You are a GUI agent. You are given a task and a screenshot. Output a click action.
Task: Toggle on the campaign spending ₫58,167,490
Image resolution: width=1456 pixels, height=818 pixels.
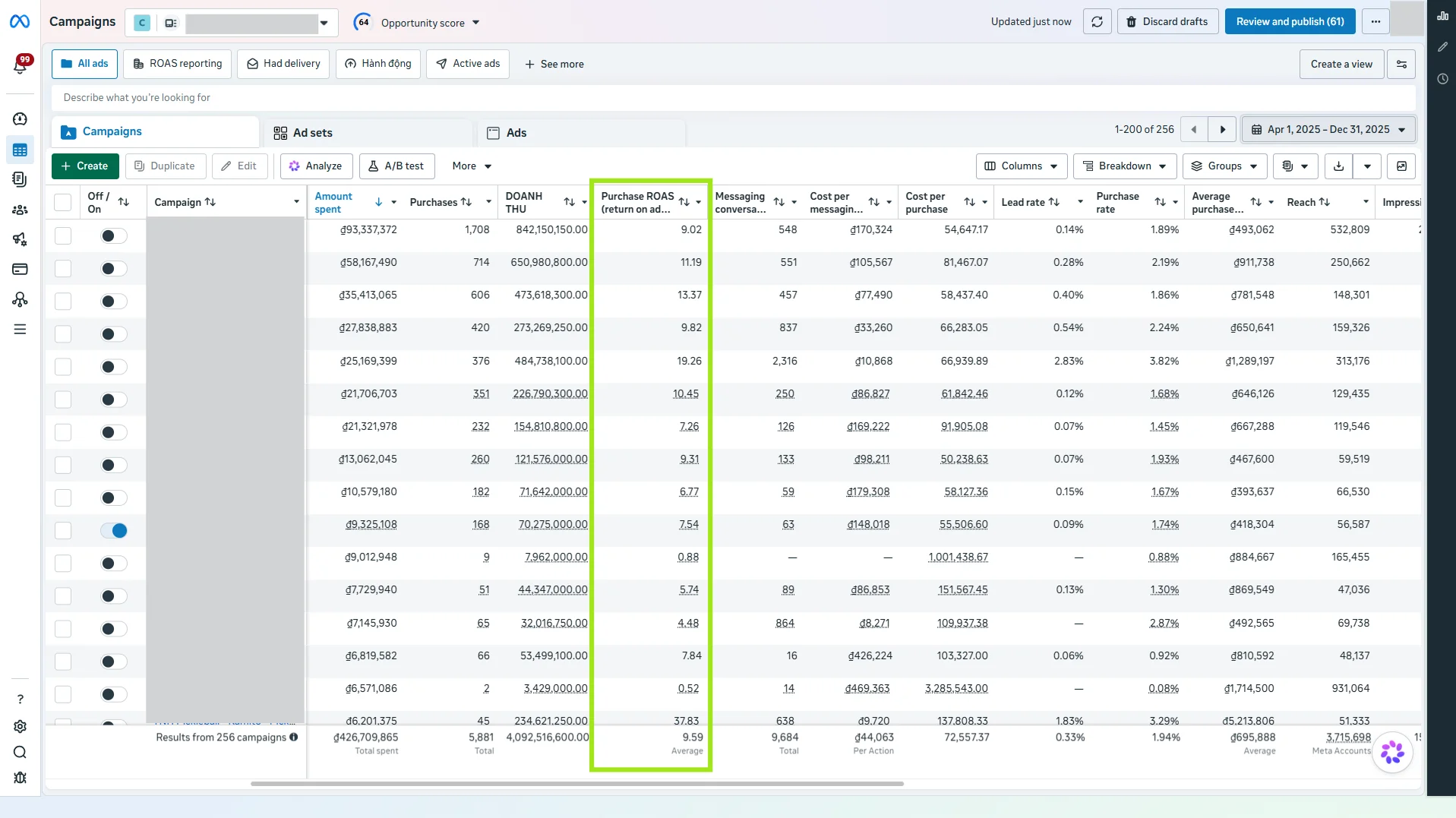tap(114, 269)
